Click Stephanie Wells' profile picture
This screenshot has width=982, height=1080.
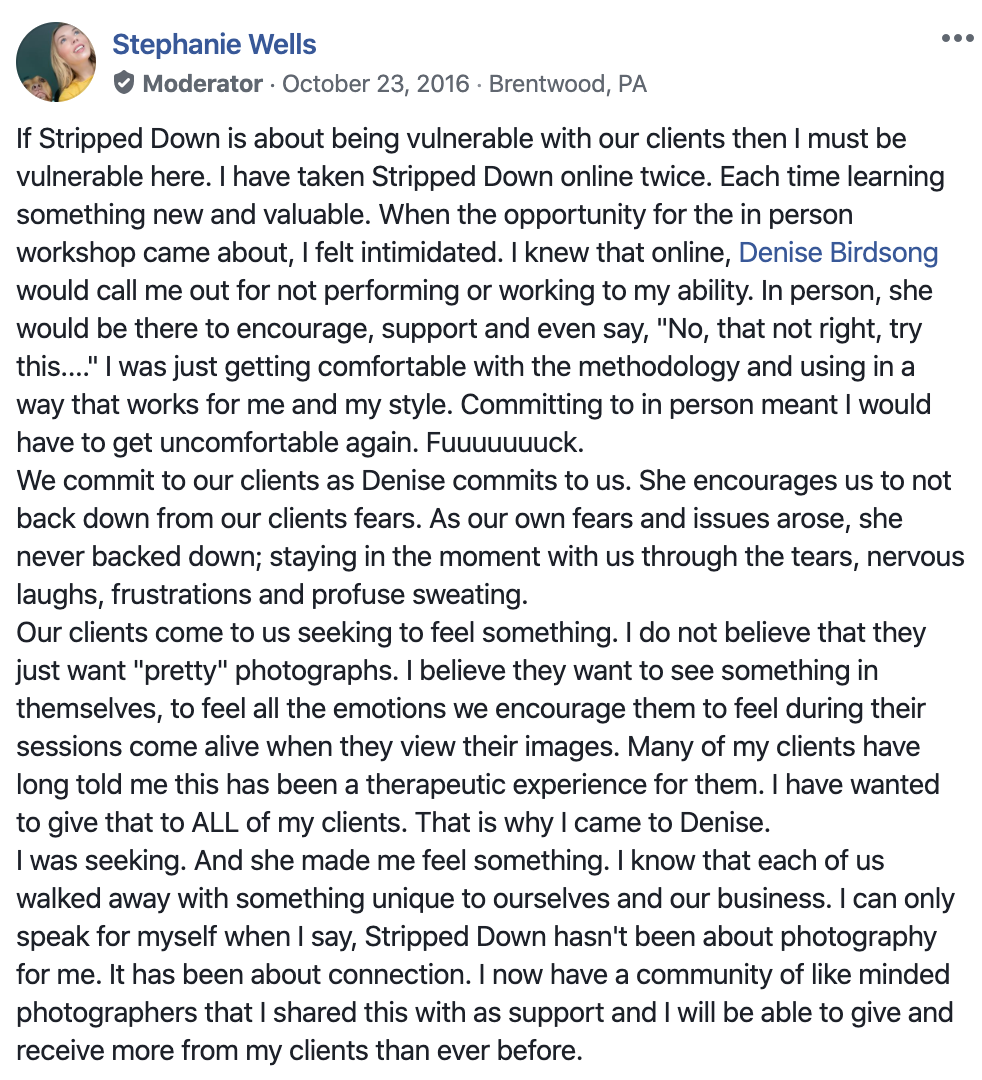(57, 62)
